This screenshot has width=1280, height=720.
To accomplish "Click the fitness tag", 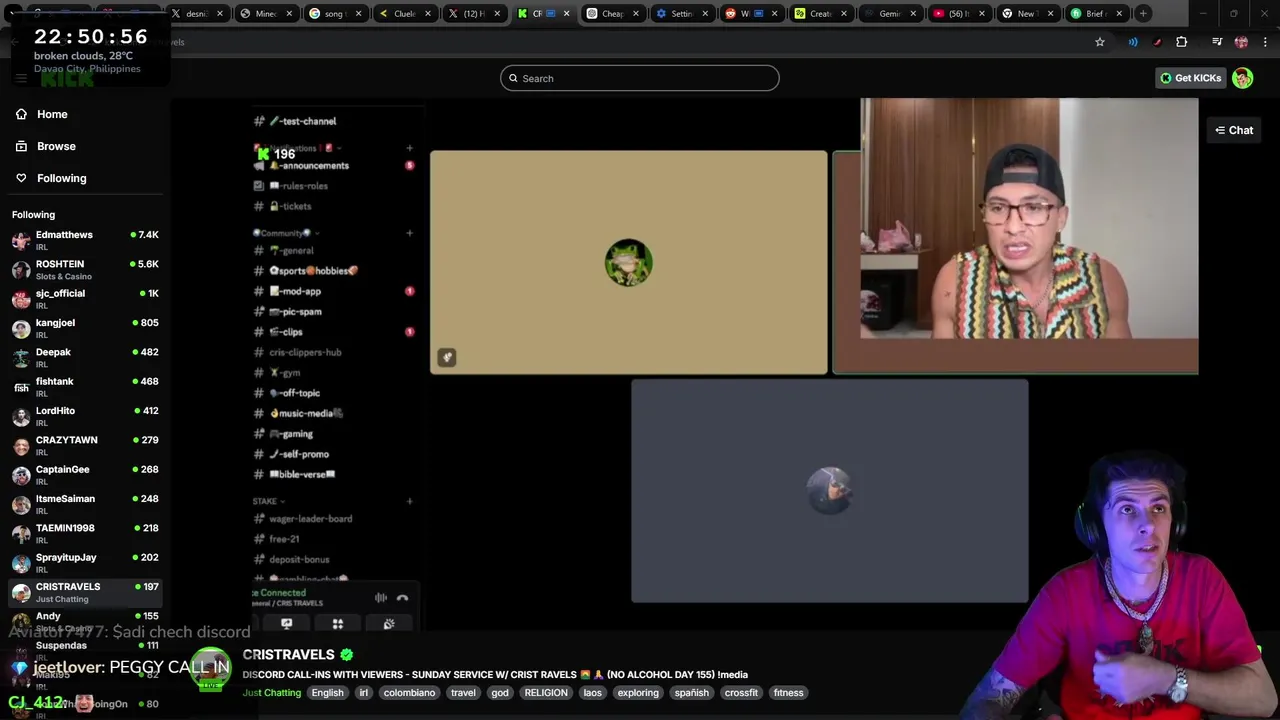I will (788, 692).
